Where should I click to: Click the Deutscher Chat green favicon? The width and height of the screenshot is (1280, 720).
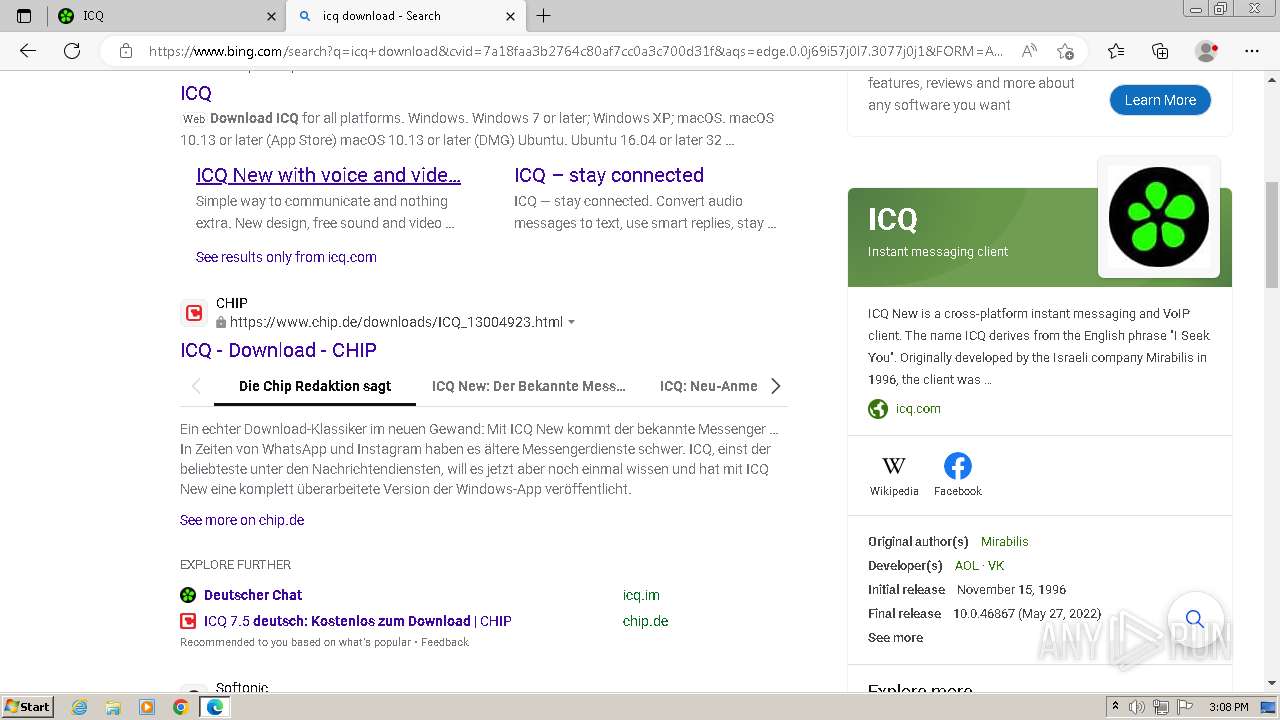point(188,595)
